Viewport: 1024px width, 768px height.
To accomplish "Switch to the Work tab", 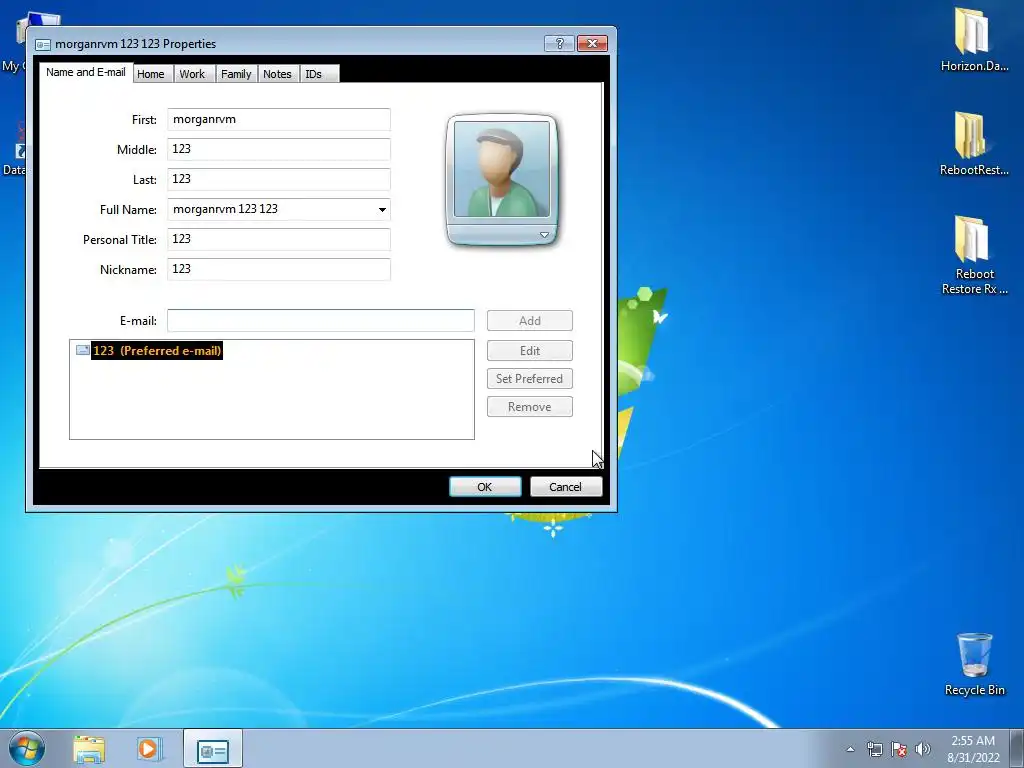I will pos(192,74).
